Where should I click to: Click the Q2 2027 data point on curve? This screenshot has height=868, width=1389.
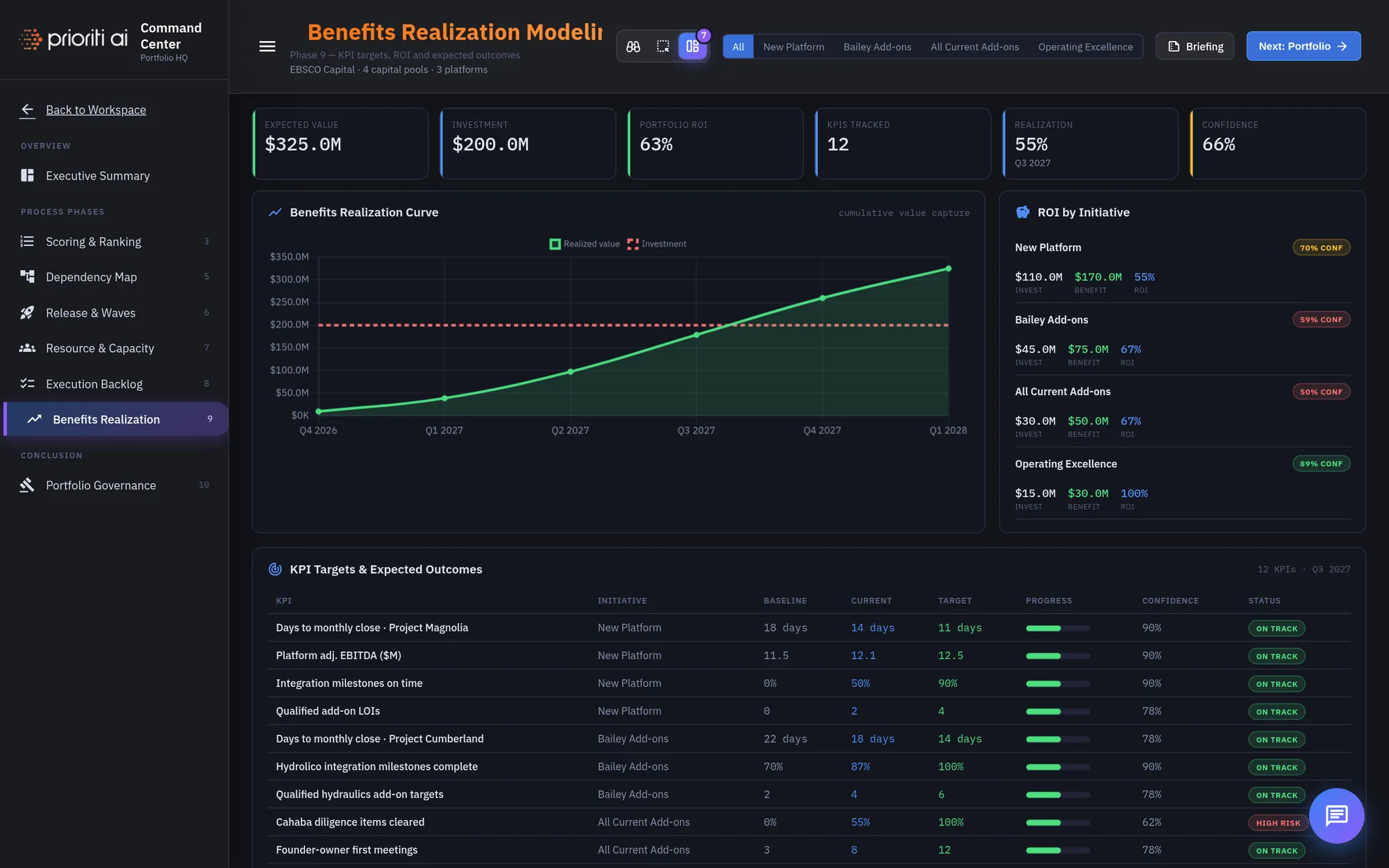tap(571, 372)
